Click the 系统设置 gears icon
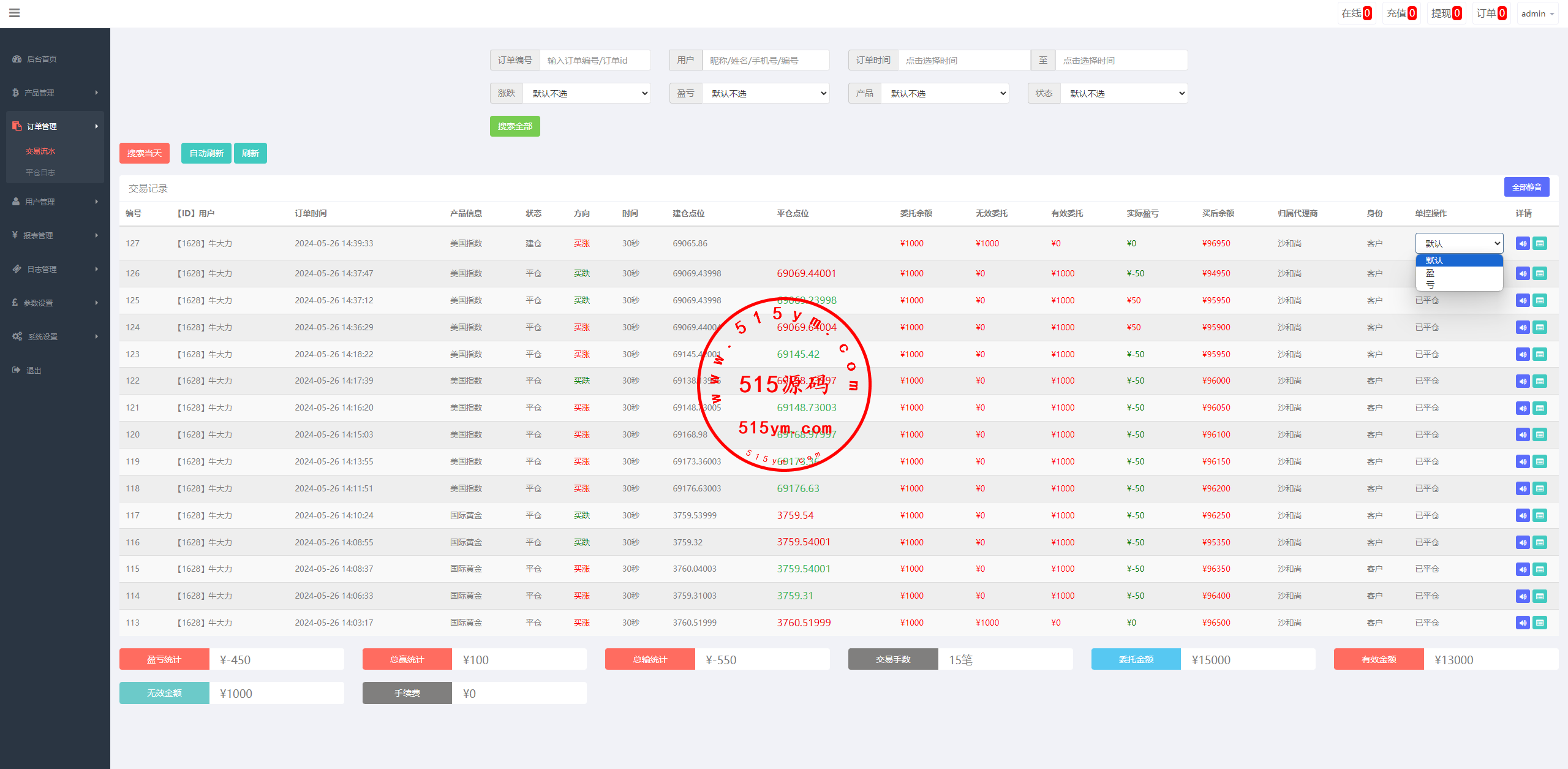 (x=17, y=336)
